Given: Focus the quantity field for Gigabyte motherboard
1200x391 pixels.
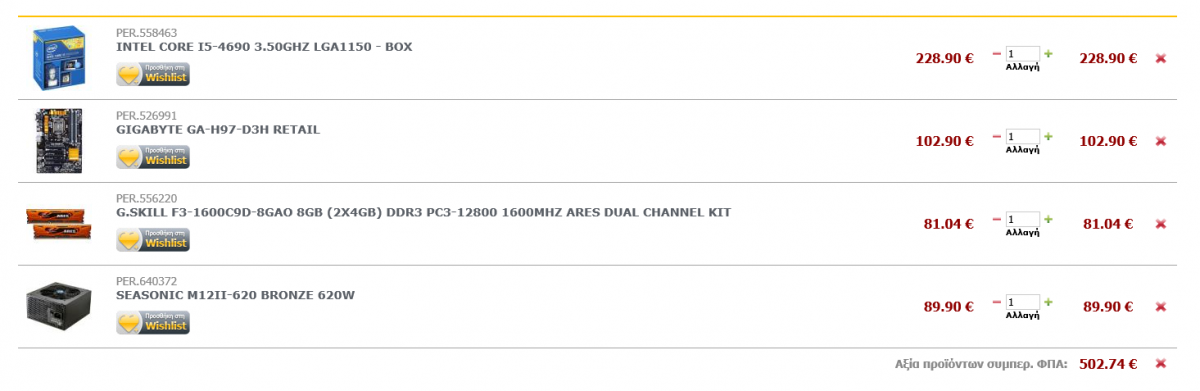Looking at the screenshot, I should tap(1023, 136).
